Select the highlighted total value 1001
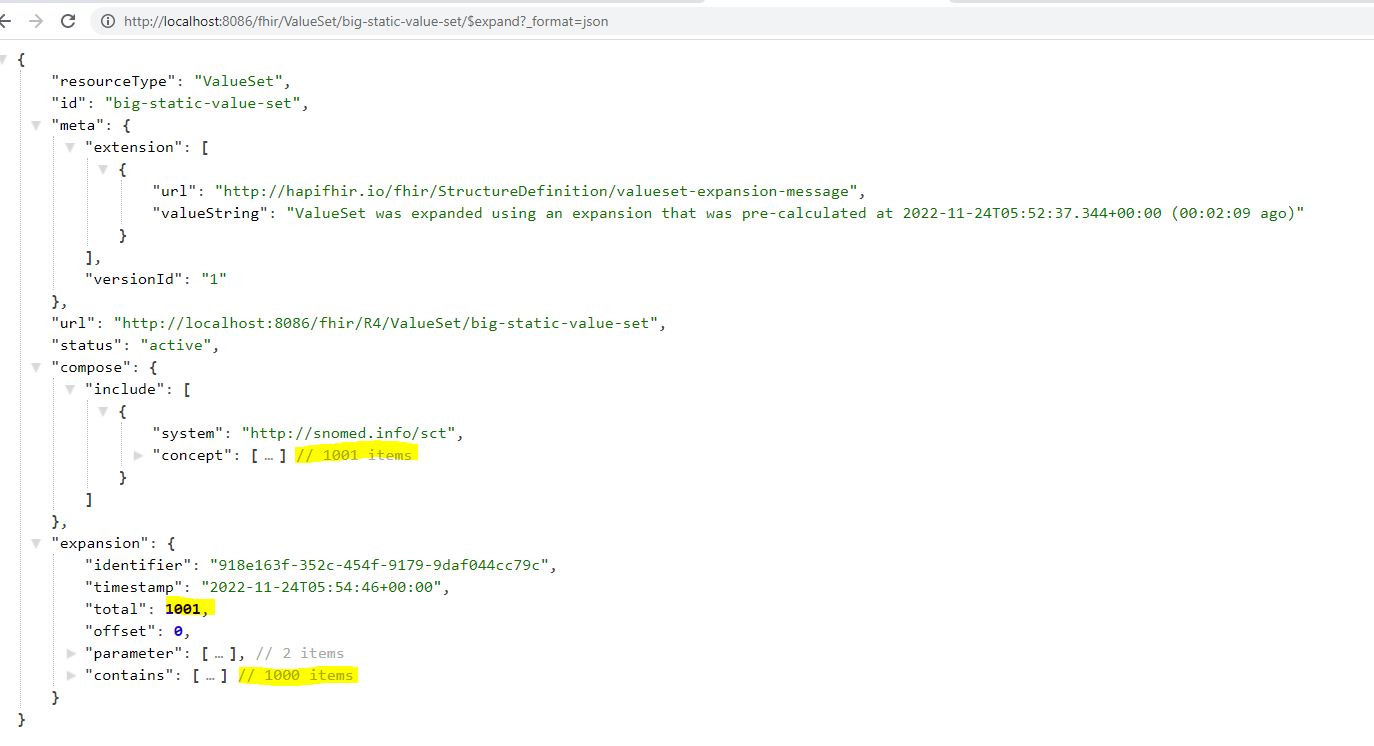 [184, 608]
